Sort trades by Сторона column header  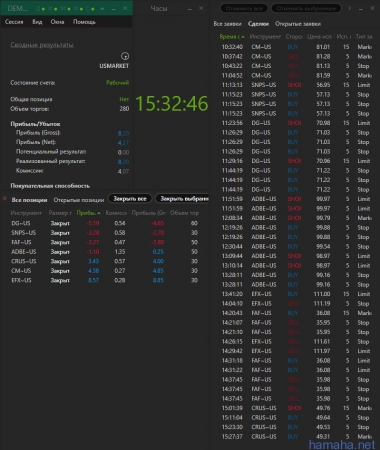293,37
